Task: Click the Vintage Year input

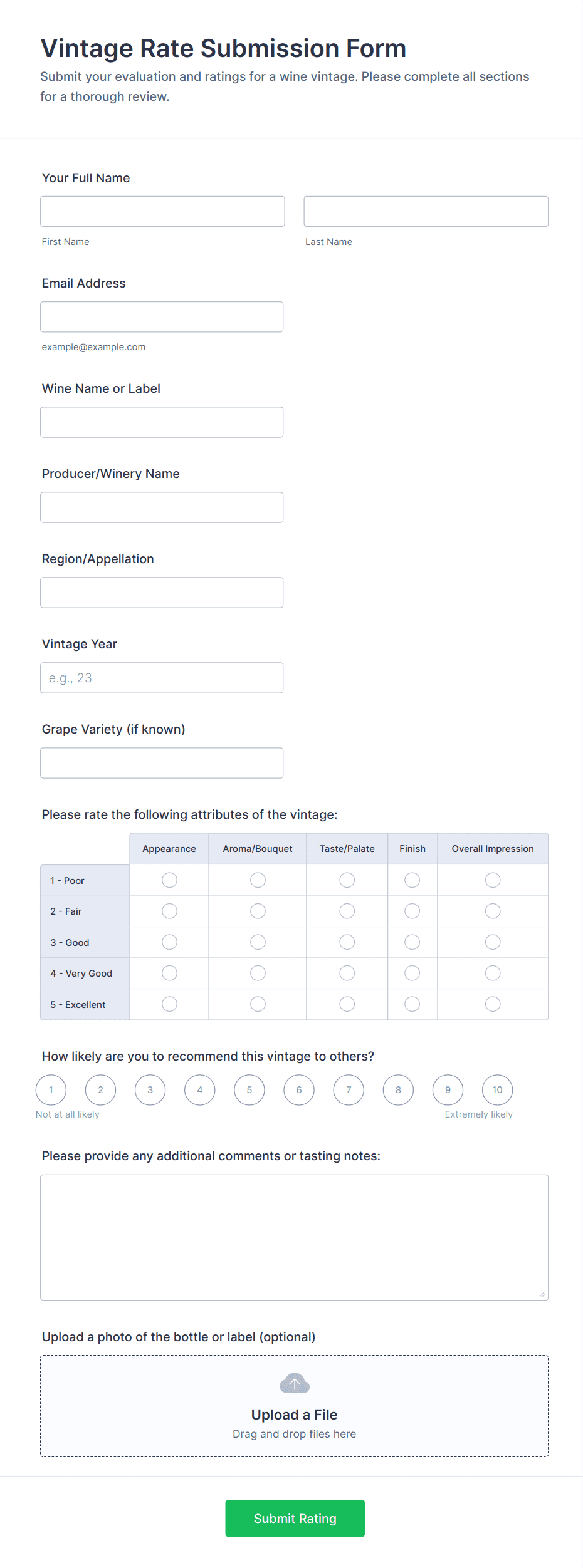Action: click(162, 678)
